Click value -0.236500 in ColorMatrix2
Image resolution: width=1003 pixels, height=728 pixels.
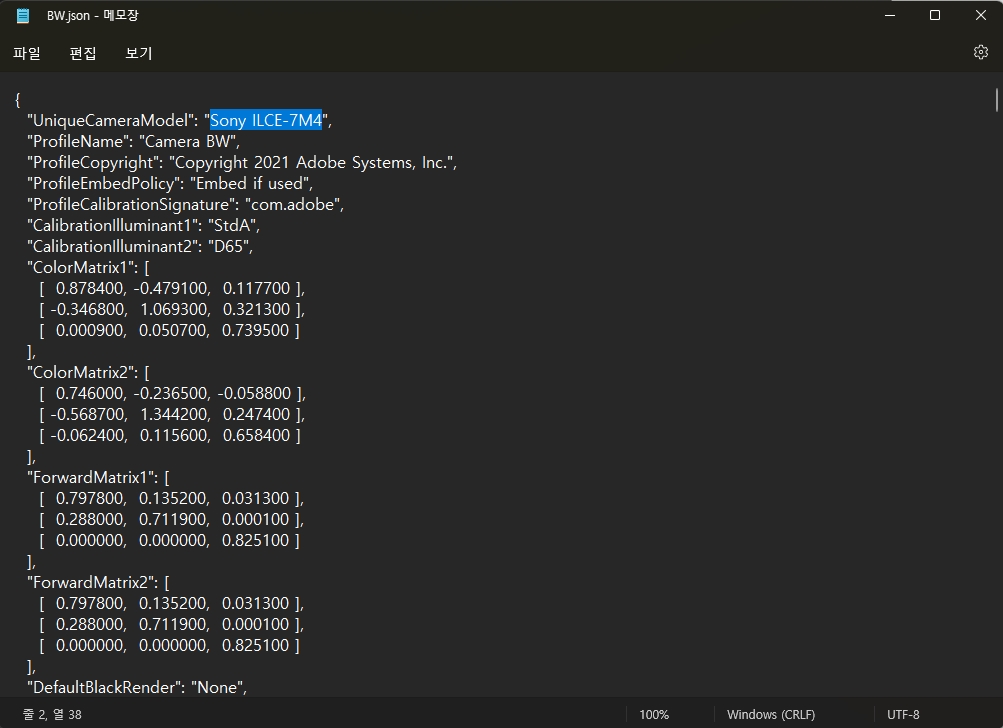(170, 393)
